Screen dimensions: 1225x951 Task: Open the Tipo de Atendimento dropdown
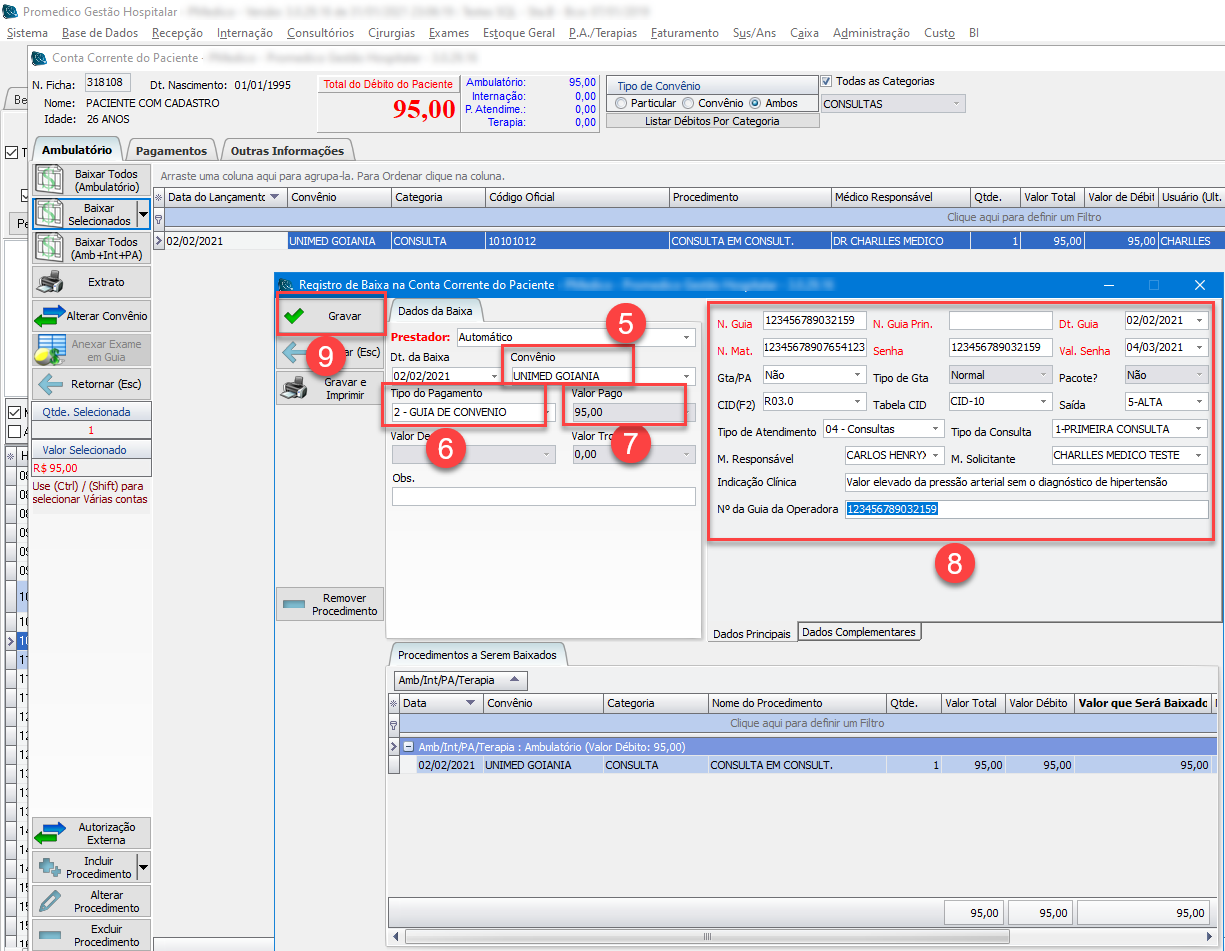[x=935, y=429]
